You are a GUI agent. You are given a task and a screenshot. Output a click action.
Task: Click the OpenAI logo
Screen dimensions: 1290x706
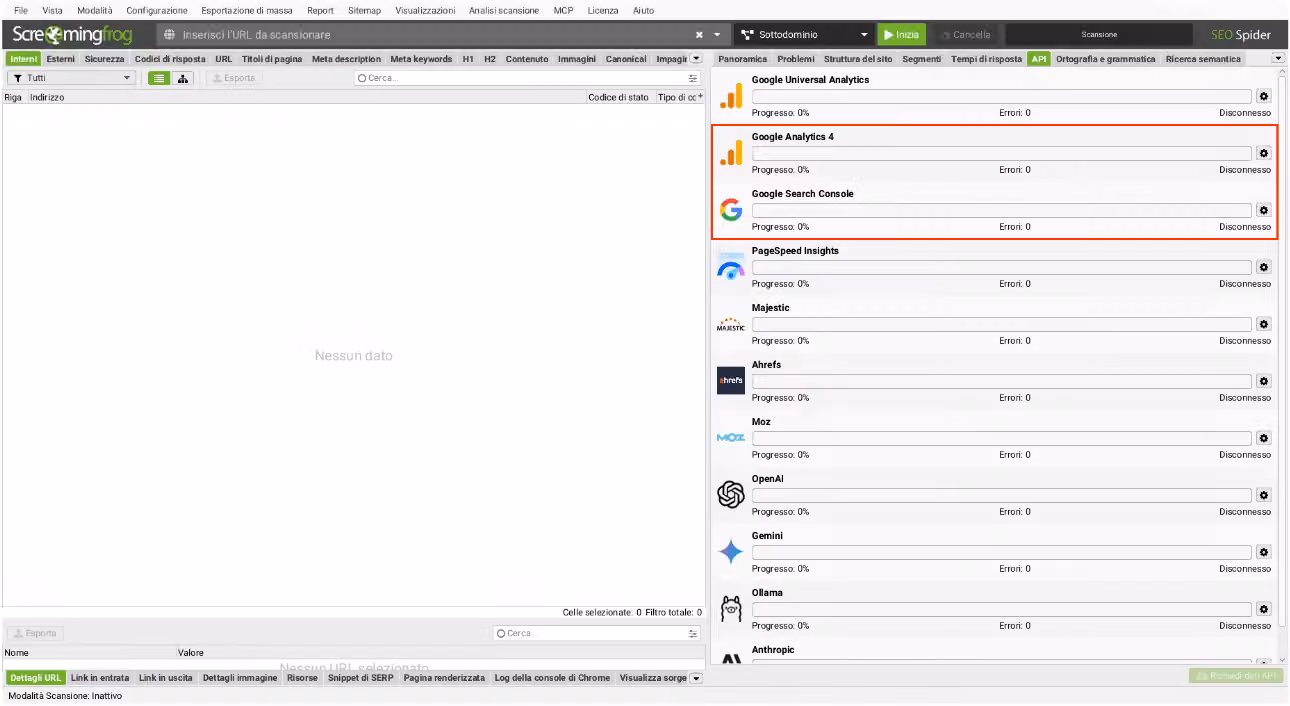(x=731, y=495)
